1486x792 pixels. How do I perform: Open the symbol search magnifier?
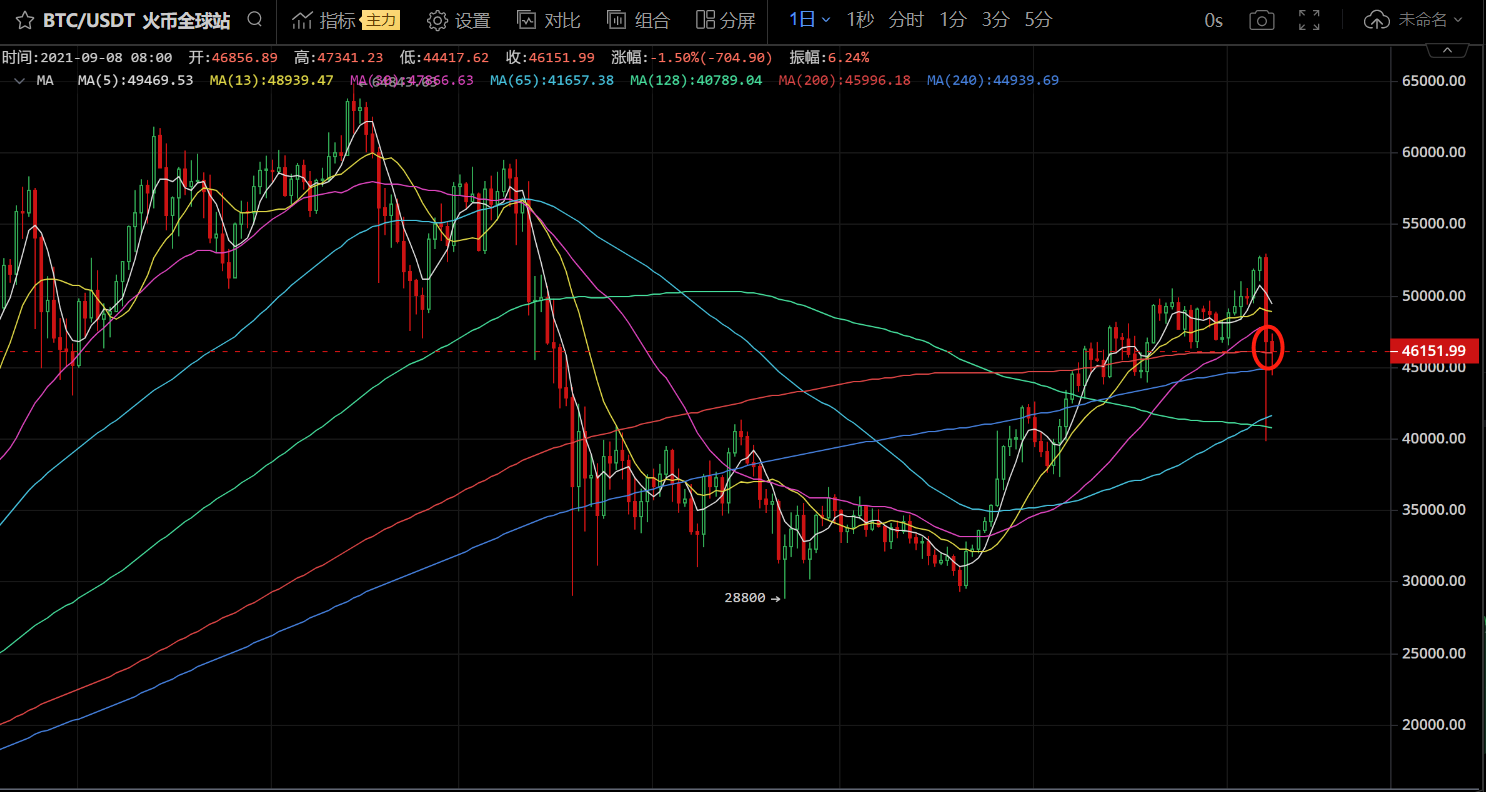(x=255, y=19)
